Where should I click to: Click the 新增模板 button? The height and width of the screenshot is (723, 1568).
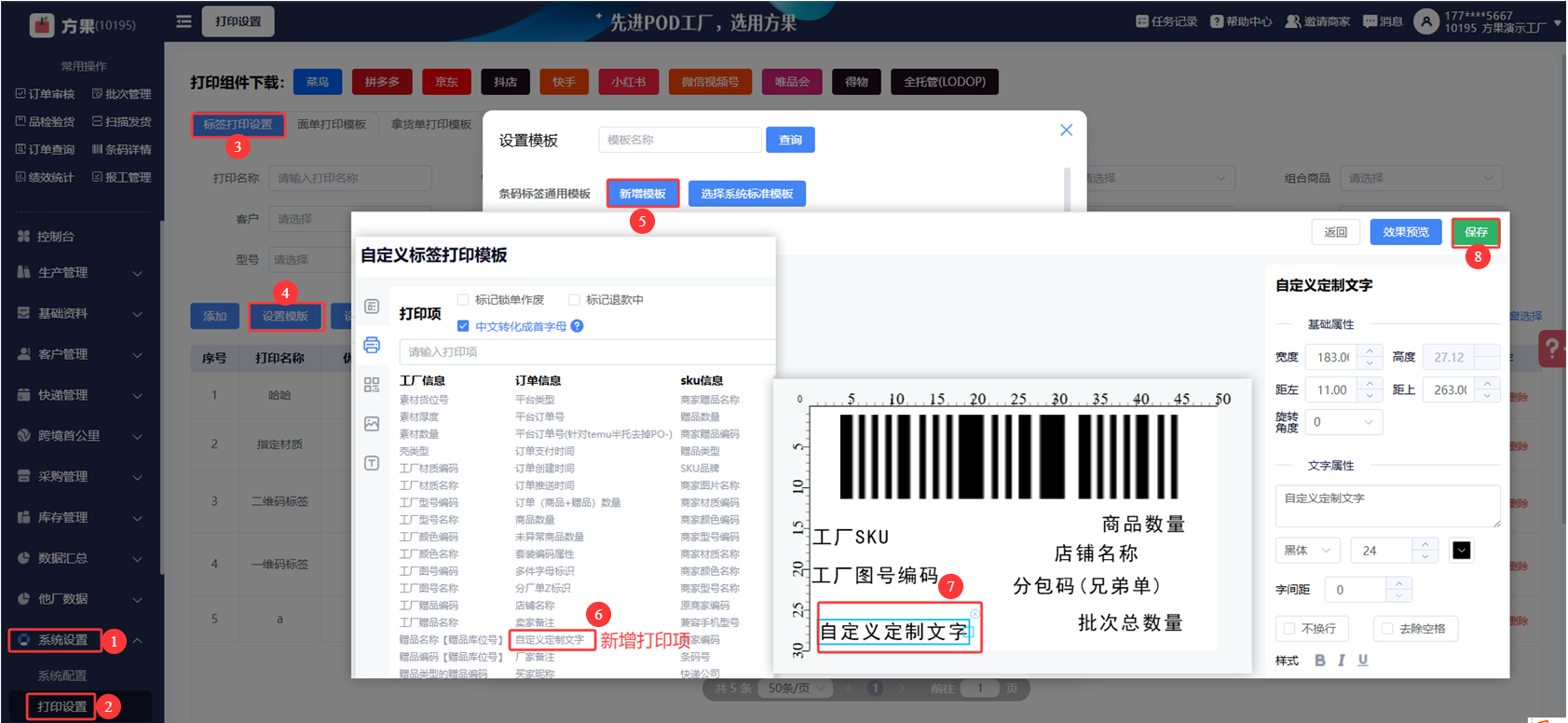coord(643,194)
